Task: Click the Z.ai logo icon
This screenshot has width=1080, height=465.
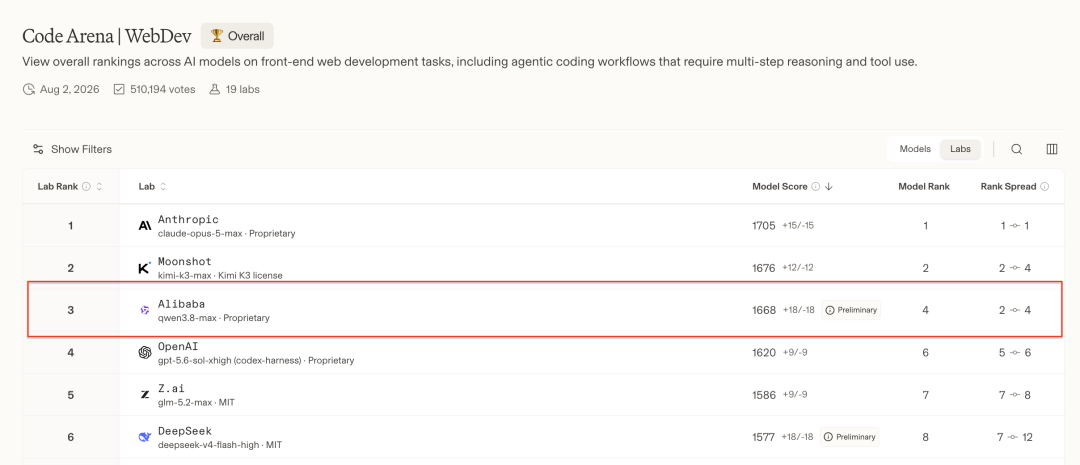Action: 145,395
